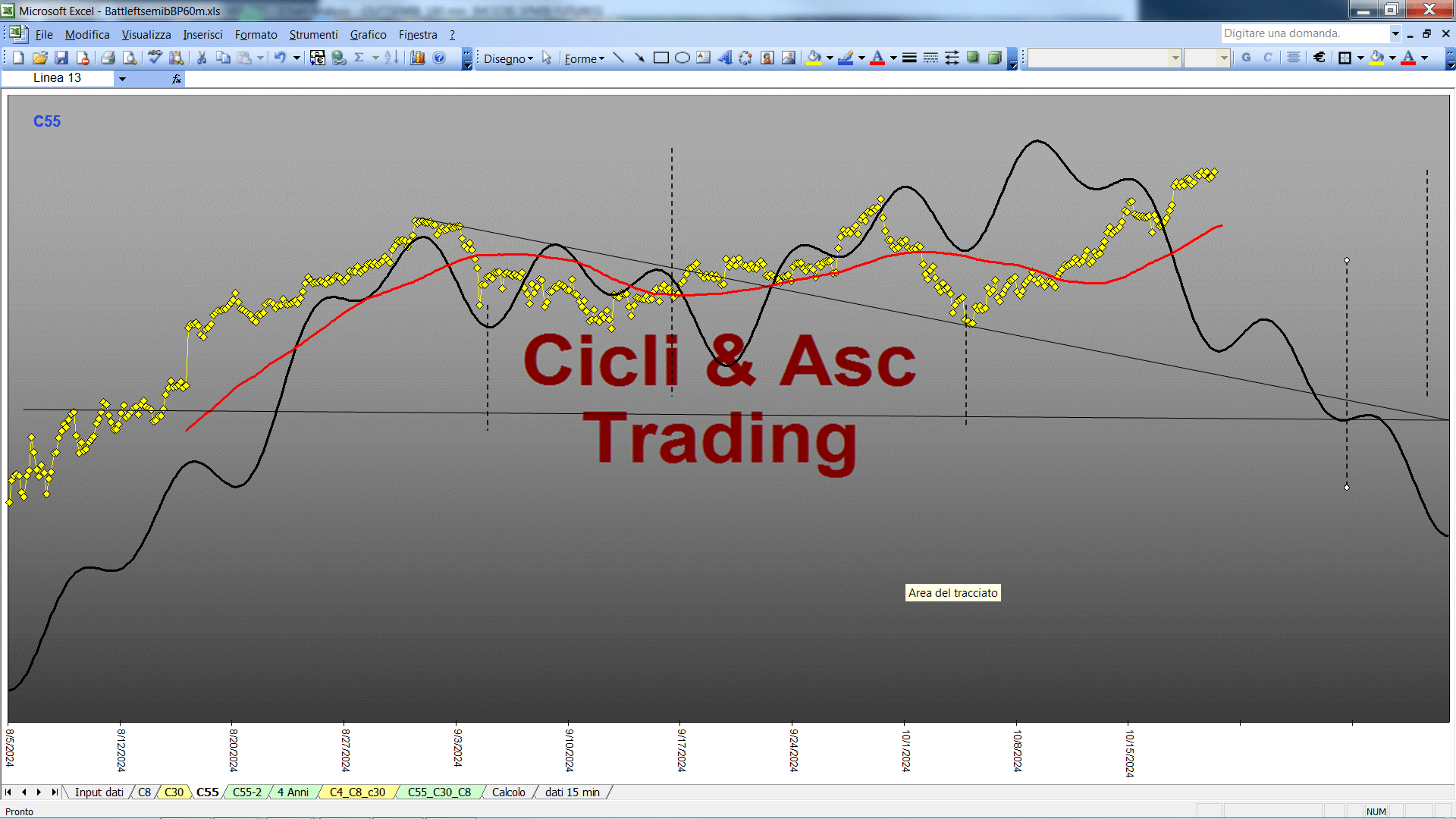1456x819 pixels.
Task: Click the Undo arrow icon
Action: [281, 58]
